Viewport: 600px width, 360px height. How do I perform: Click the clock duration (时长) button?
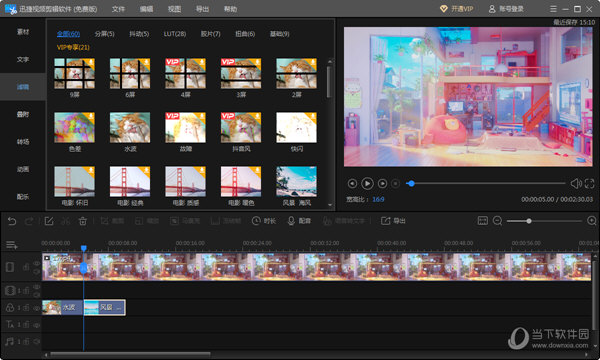pos(264,221)
